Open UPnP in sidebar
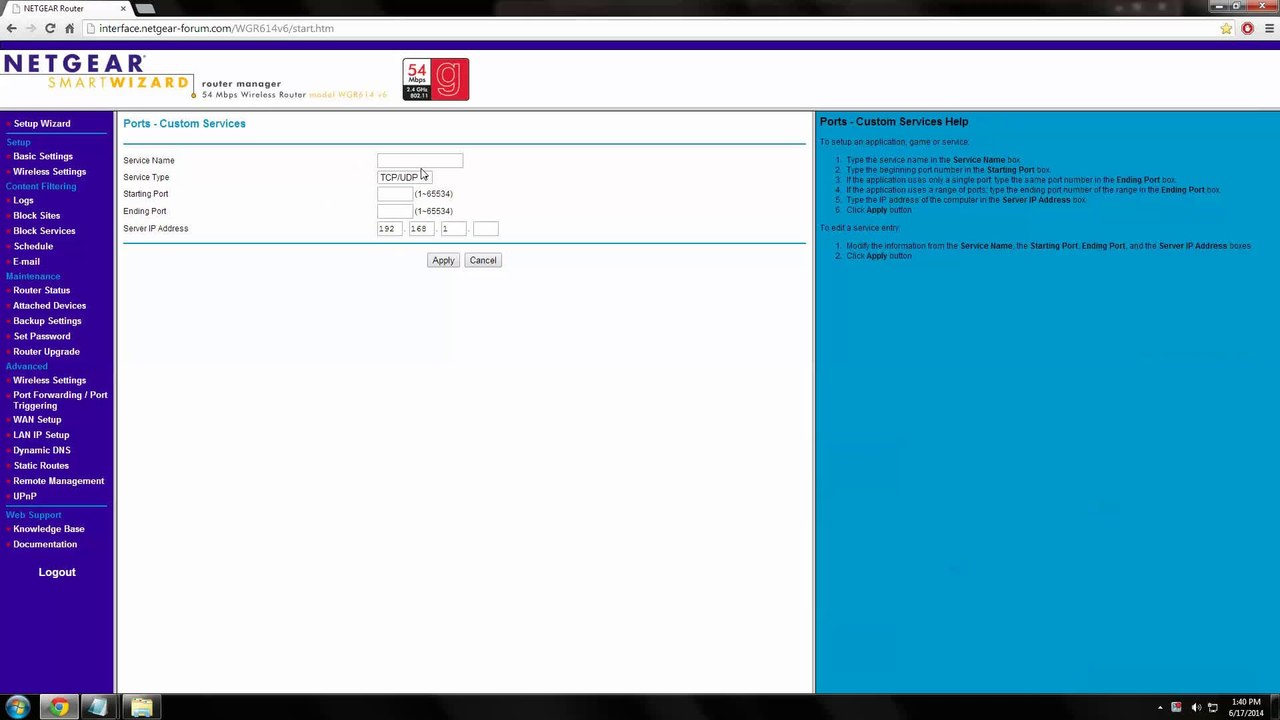The height and width of the screenshot is (720, 1280). coord(25,497)
